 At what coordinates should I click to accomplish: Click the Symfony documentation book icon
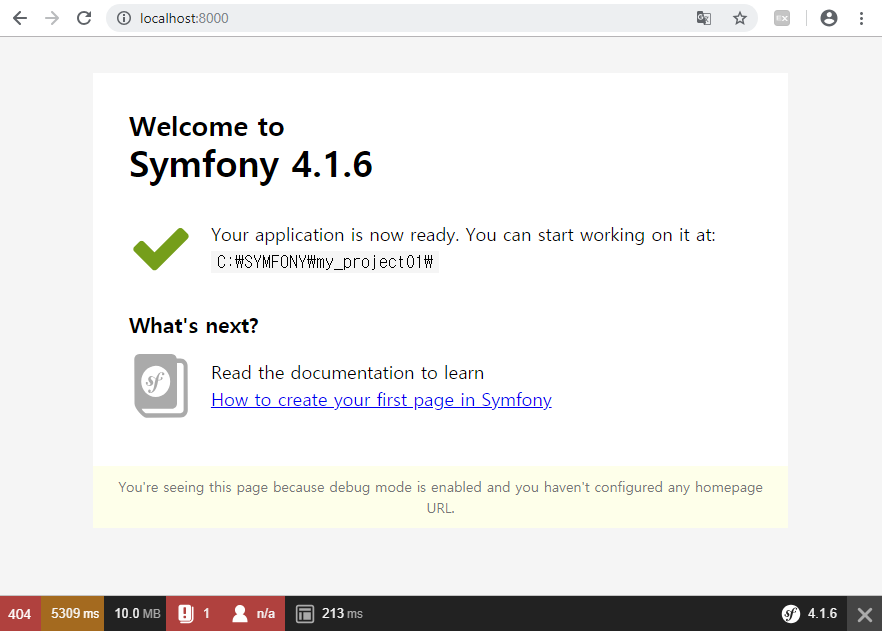tap(160, 385)
